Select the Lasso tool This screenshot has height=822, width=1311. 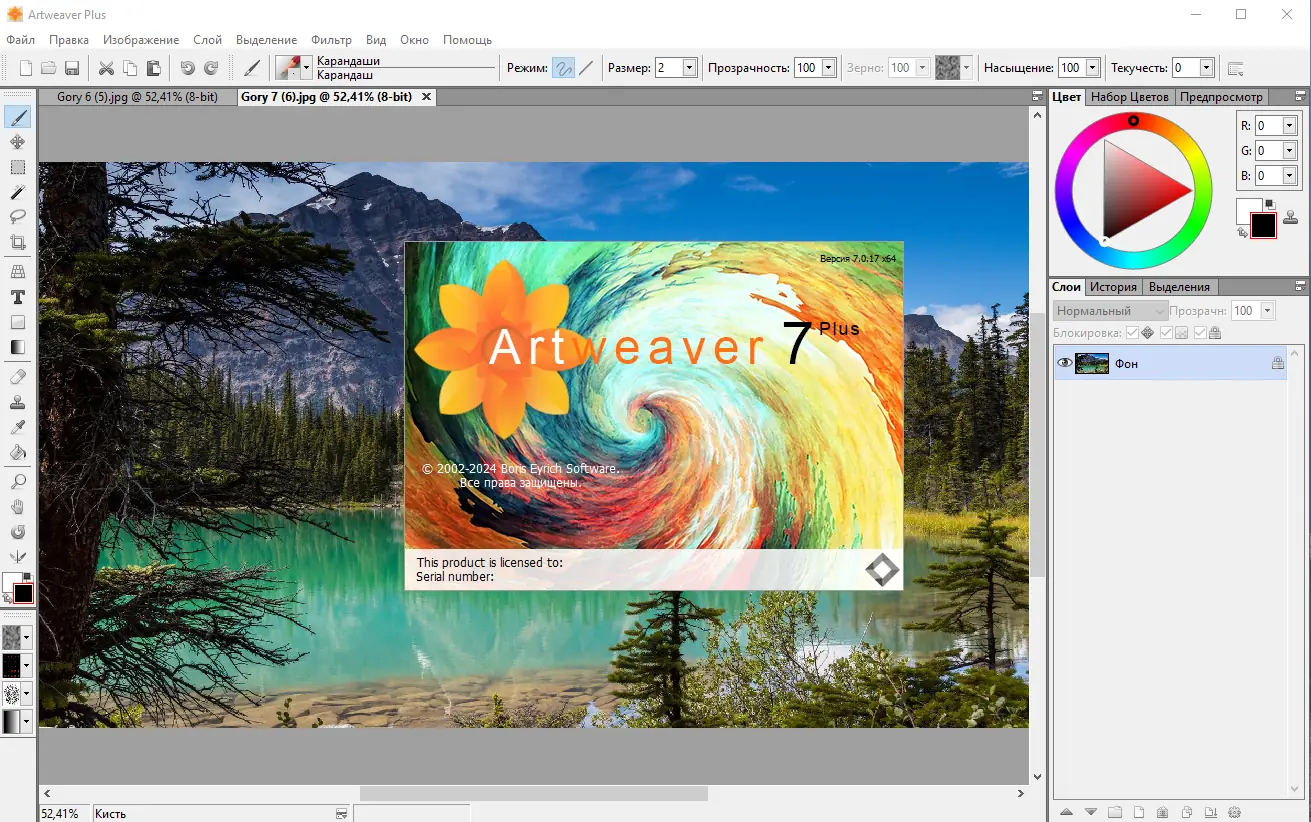[18, 216]
